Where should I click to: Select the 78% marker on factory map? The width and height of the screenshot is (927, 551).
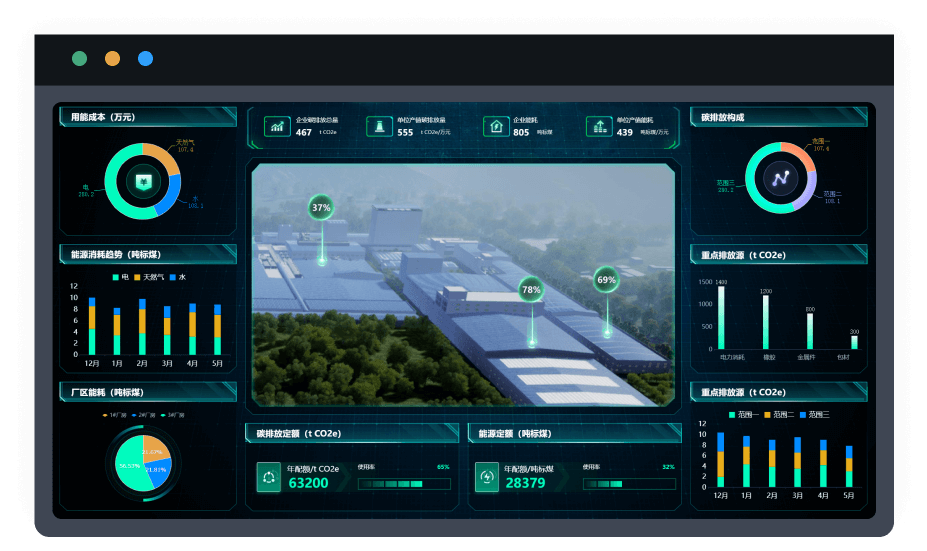click(531, 290)
